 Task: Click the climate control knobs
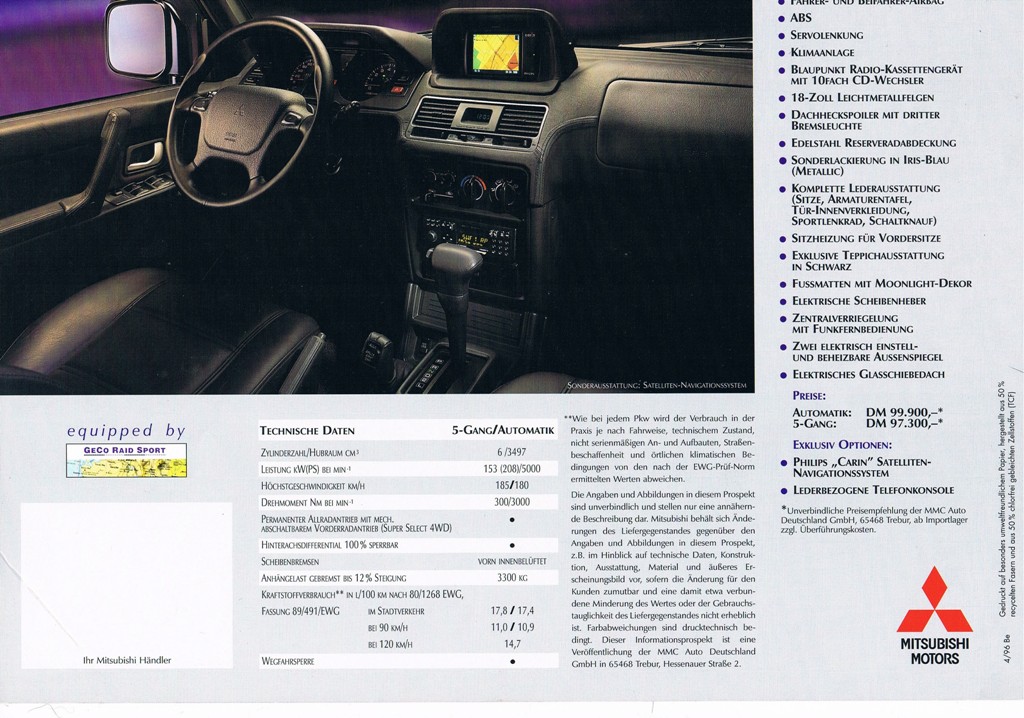(465, 186)
